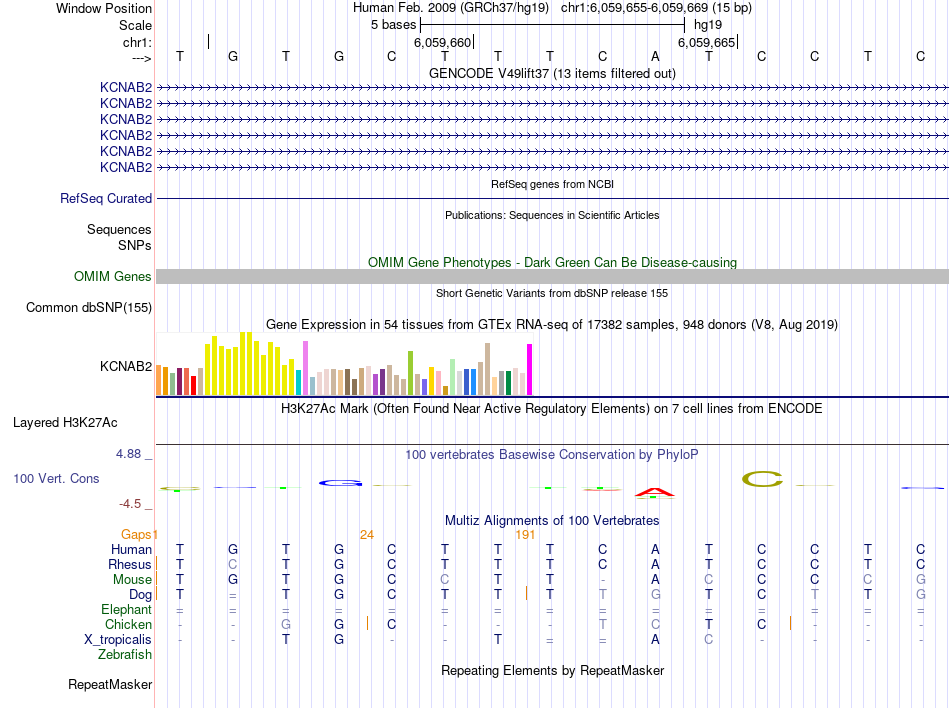
Task: Click the chr1: ruler label
Action: pyautogui.click(x=137, y=42)
